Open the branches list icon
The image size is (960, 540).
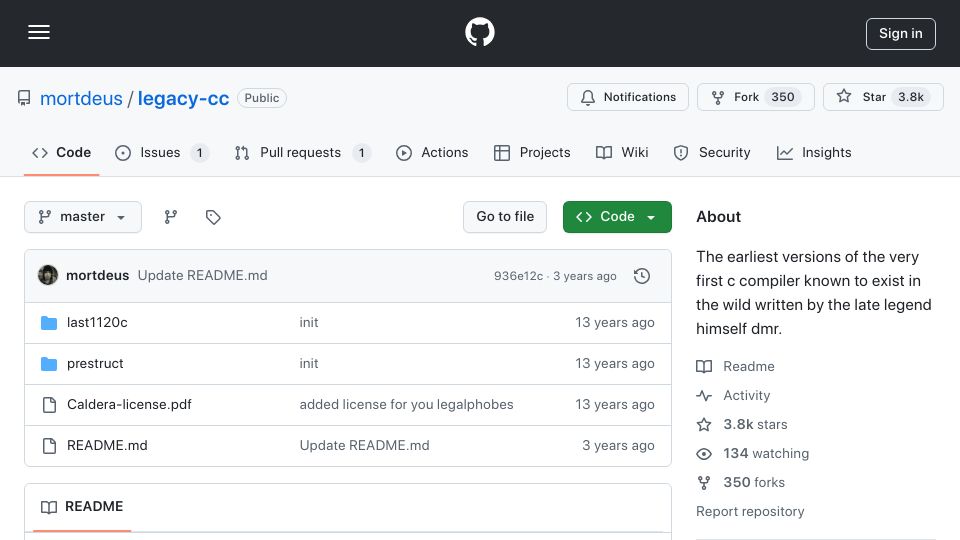pyautogui.click(x=171, y=217)
